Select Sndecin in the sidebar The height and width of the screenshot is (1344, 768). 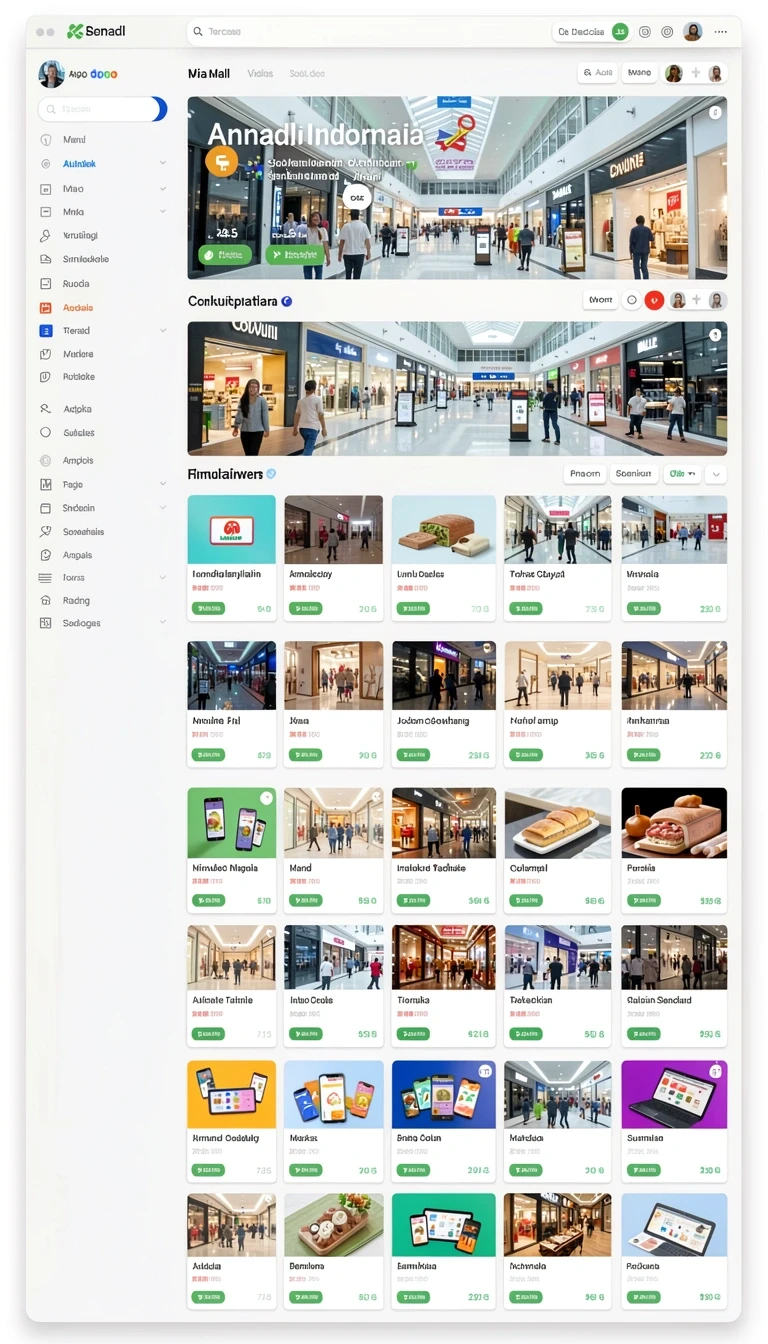point(79,508)
